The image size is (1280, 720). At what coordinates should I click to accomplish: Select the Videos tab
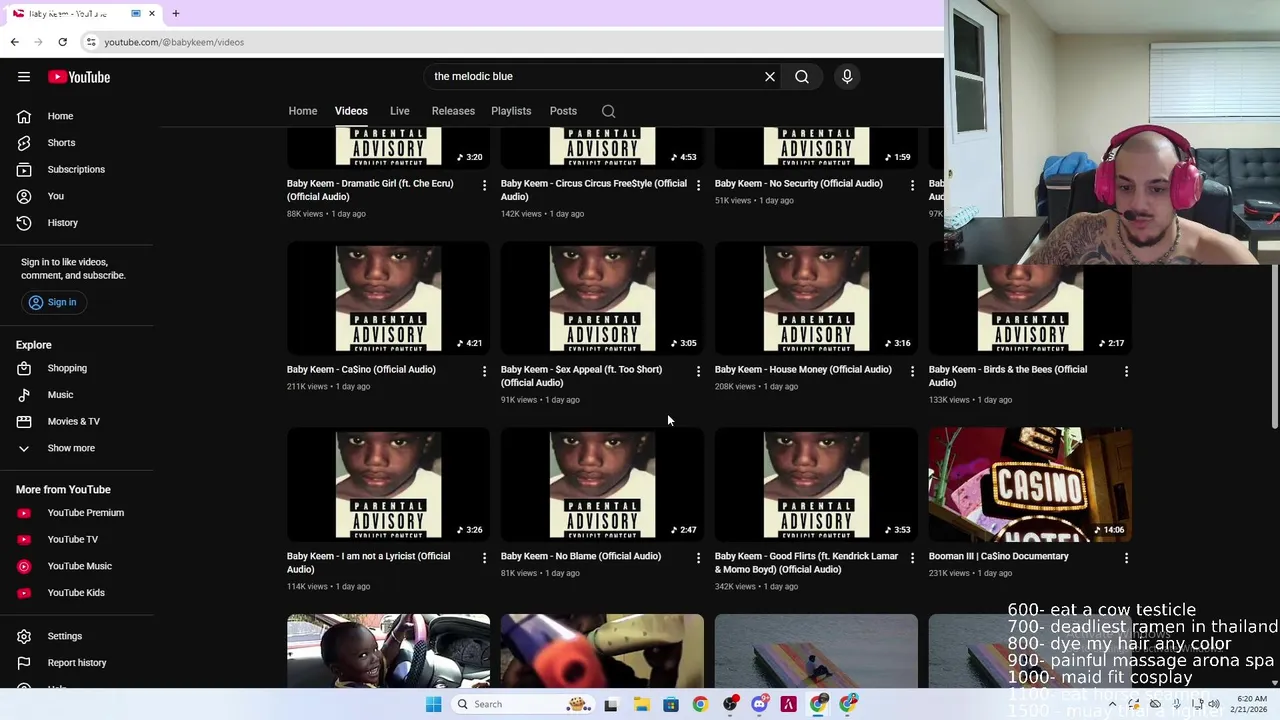tap(351, 111)
